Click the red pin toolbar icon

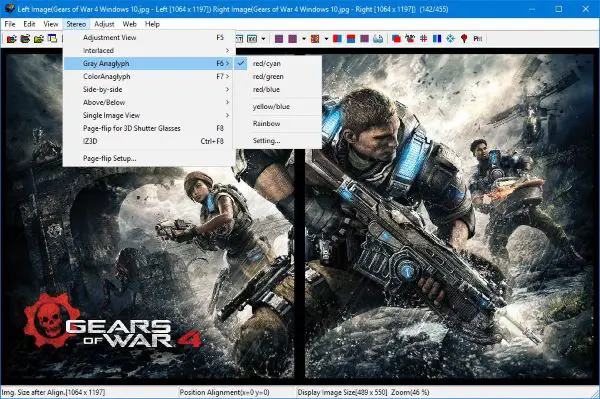pos(464,39)
